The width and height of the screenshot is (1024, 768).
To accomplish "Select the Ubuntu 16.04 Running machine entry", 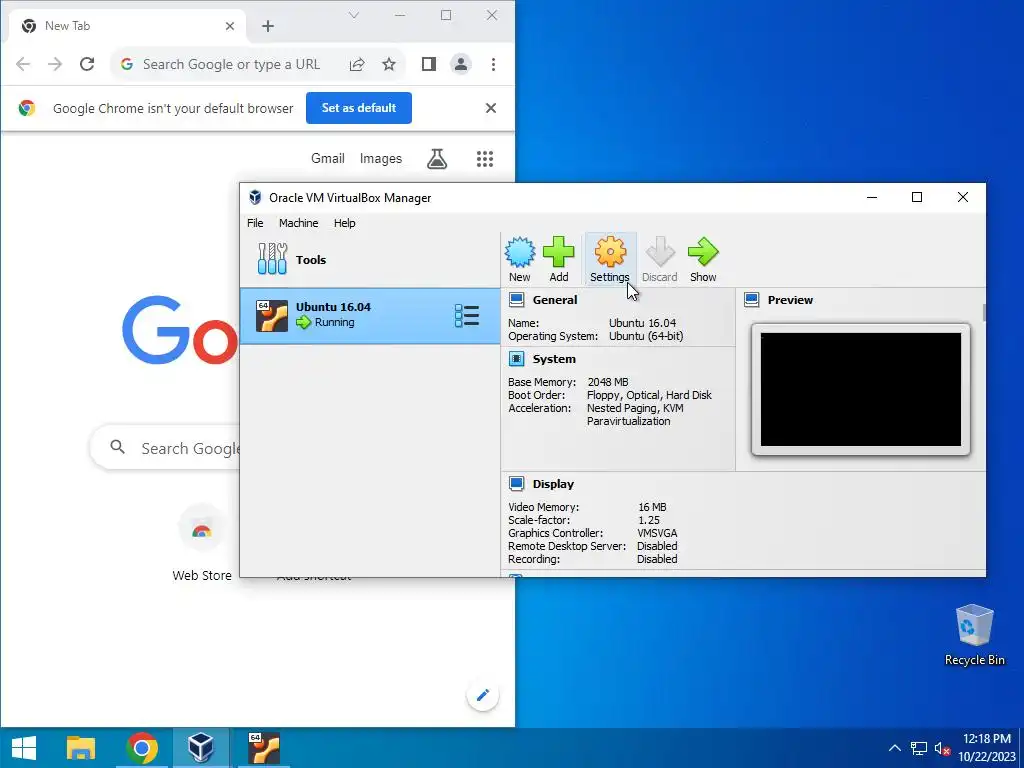I will (370, 315).
